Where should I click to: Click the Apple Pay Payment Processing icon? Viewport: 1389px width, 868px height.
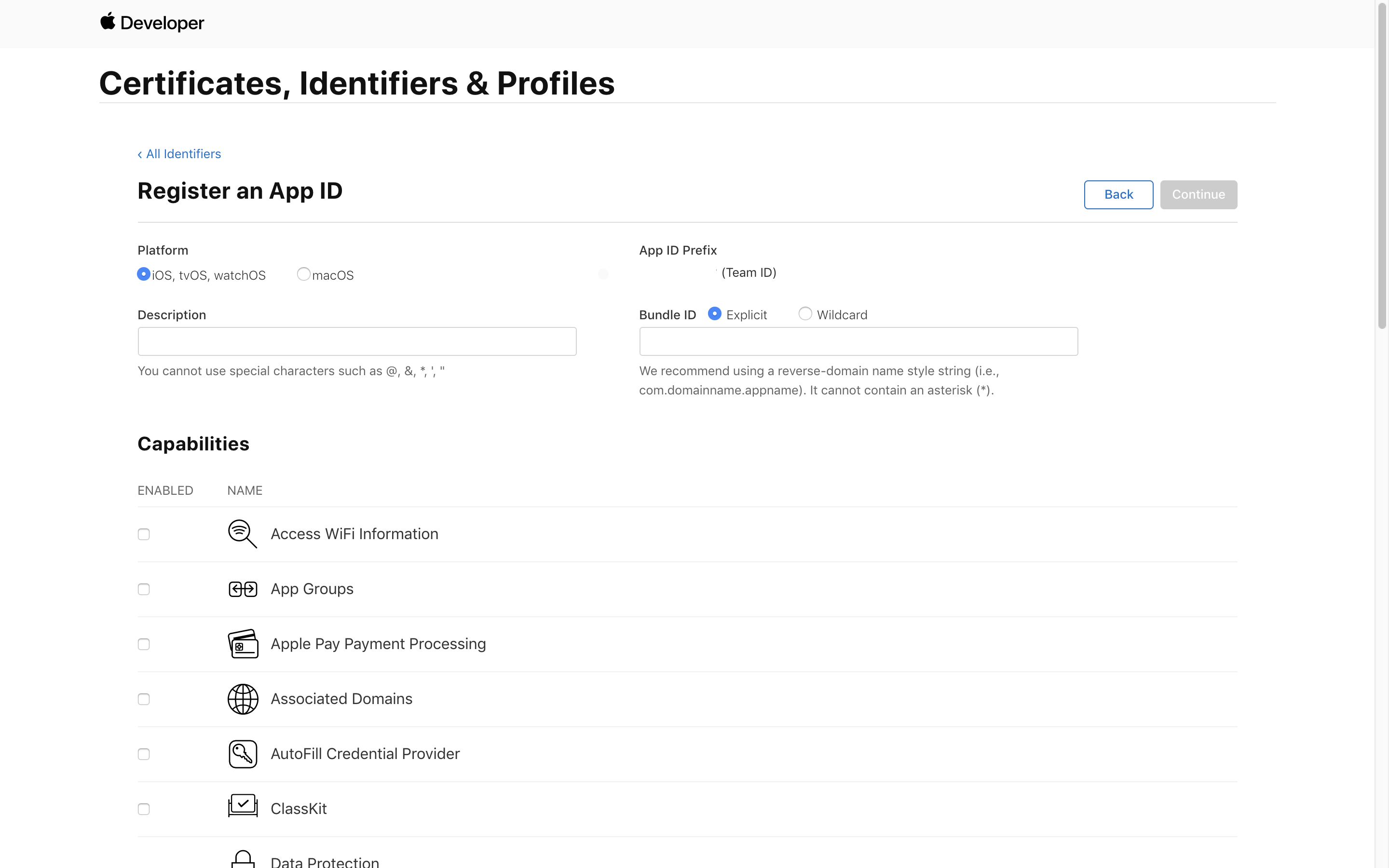coord(243,644)
